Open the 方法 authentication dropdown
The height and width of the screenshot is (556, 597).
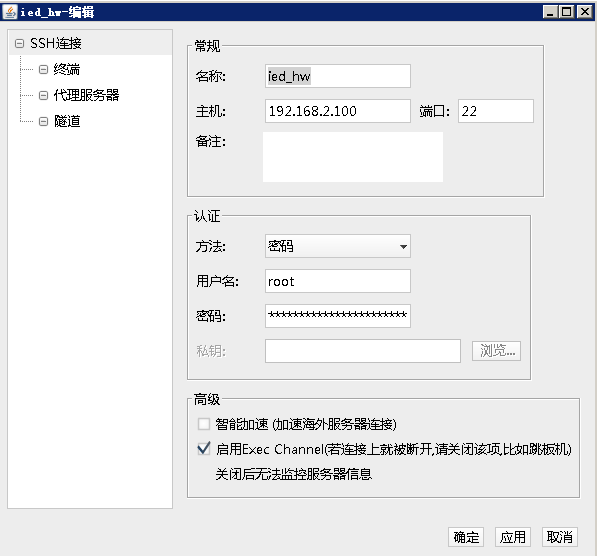click(338, 246)
